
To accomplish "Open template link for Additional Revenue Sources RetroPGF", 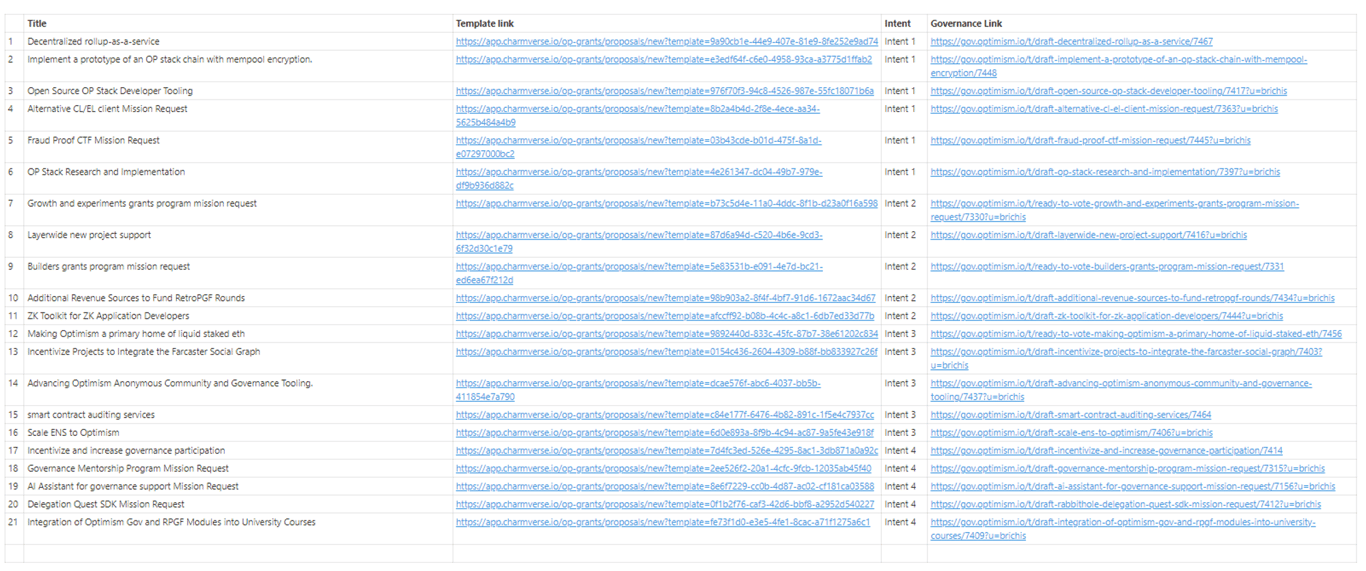I will pos(666,298).
